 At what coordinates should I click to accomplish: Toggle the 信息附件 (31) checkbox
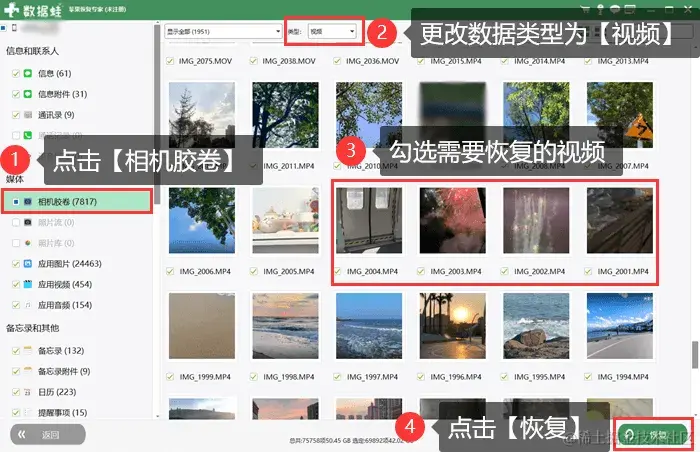[16, 94]
